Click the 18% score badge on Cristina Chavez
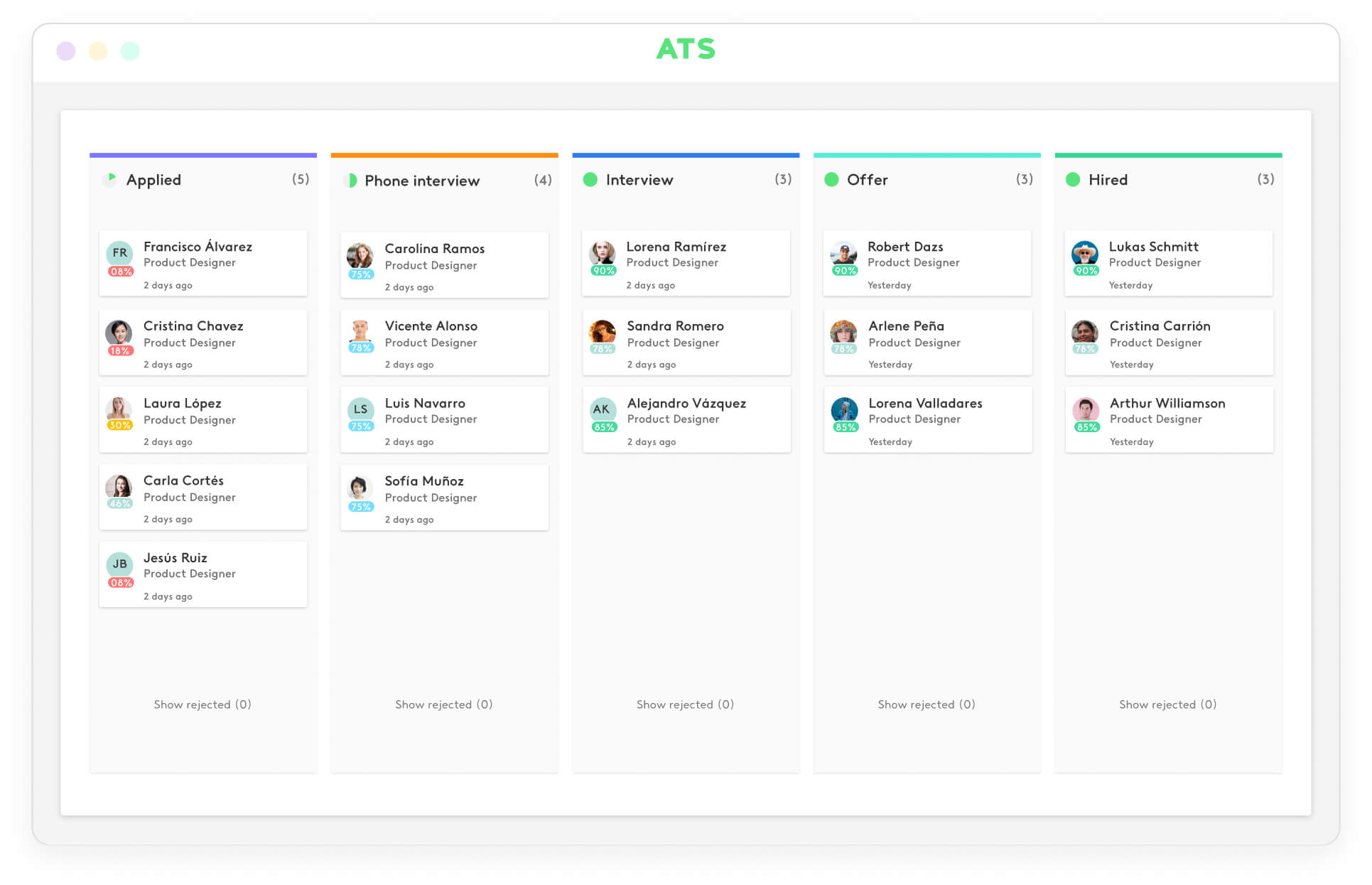Image resolution: width=1372 pixels, height=885 pixels. tap(120, 350)
